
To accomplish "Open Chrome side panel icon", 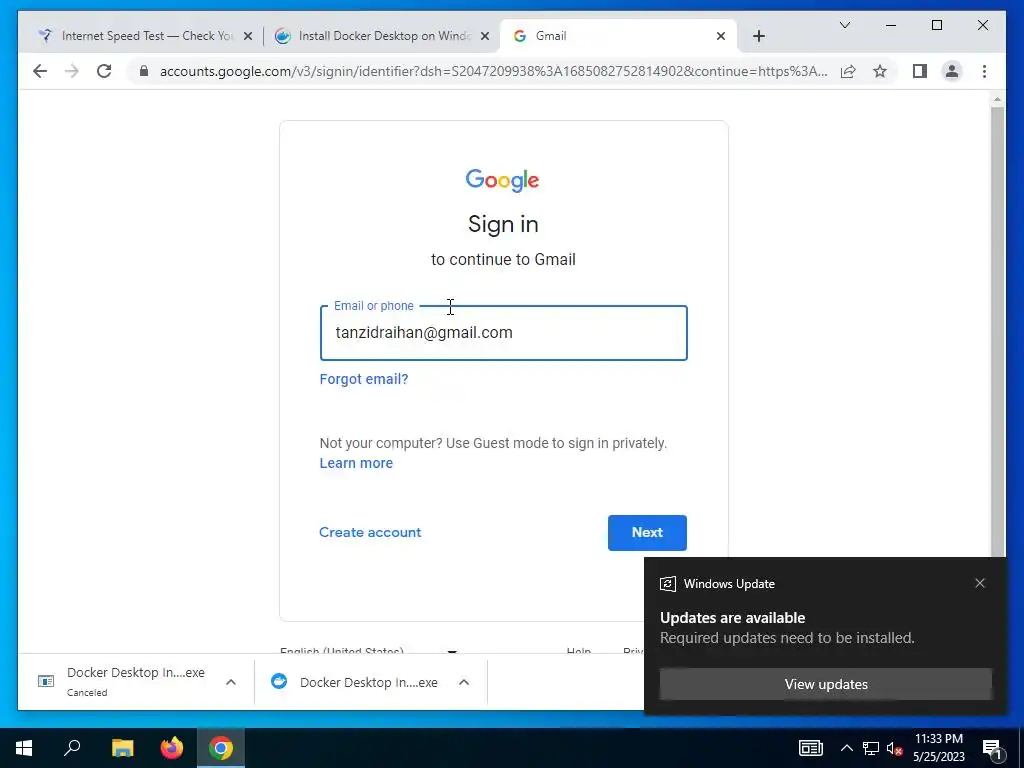I will tap(920, 71).
